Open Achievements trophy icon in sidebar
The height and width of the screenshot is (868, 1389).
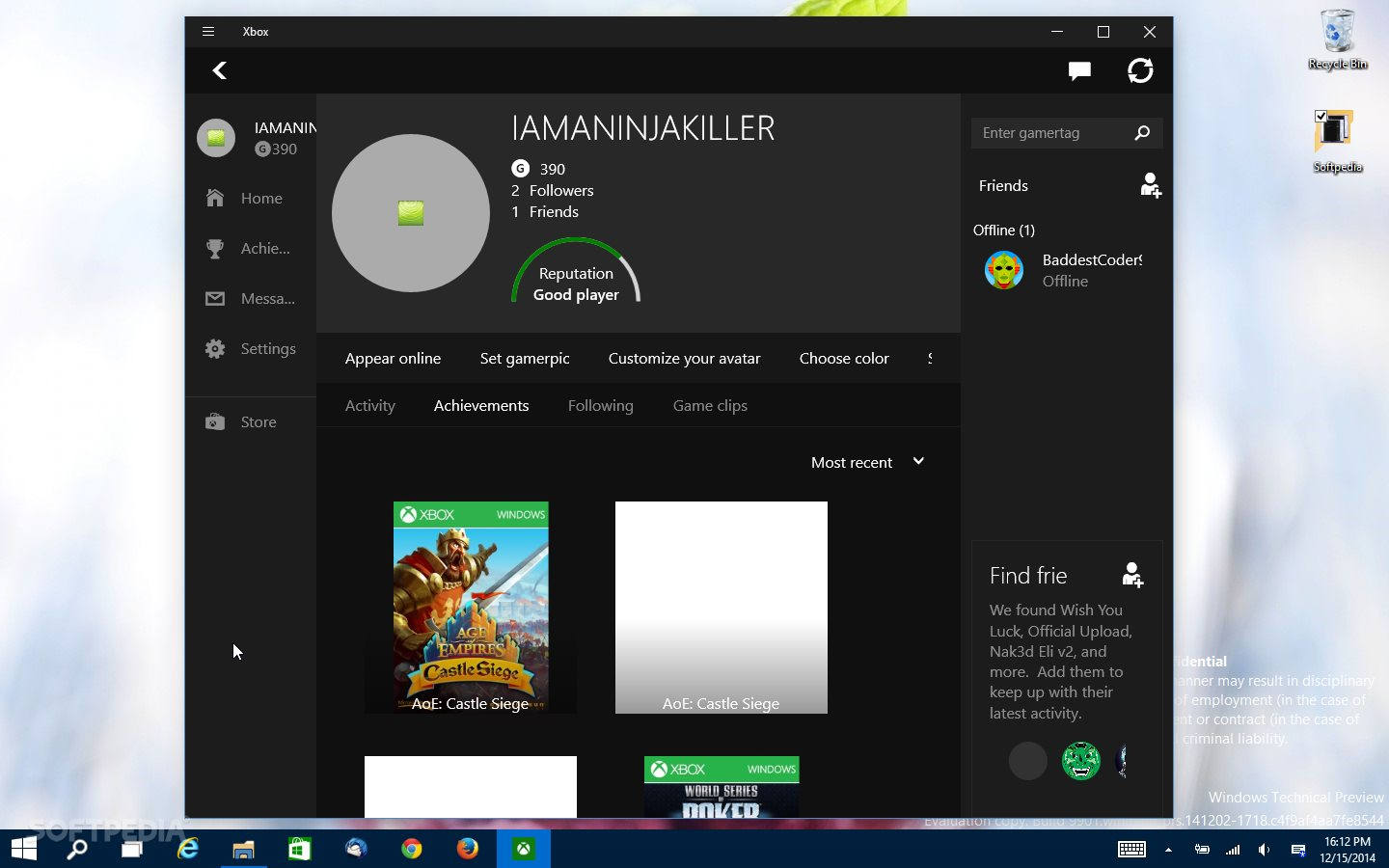click(215, 248)
